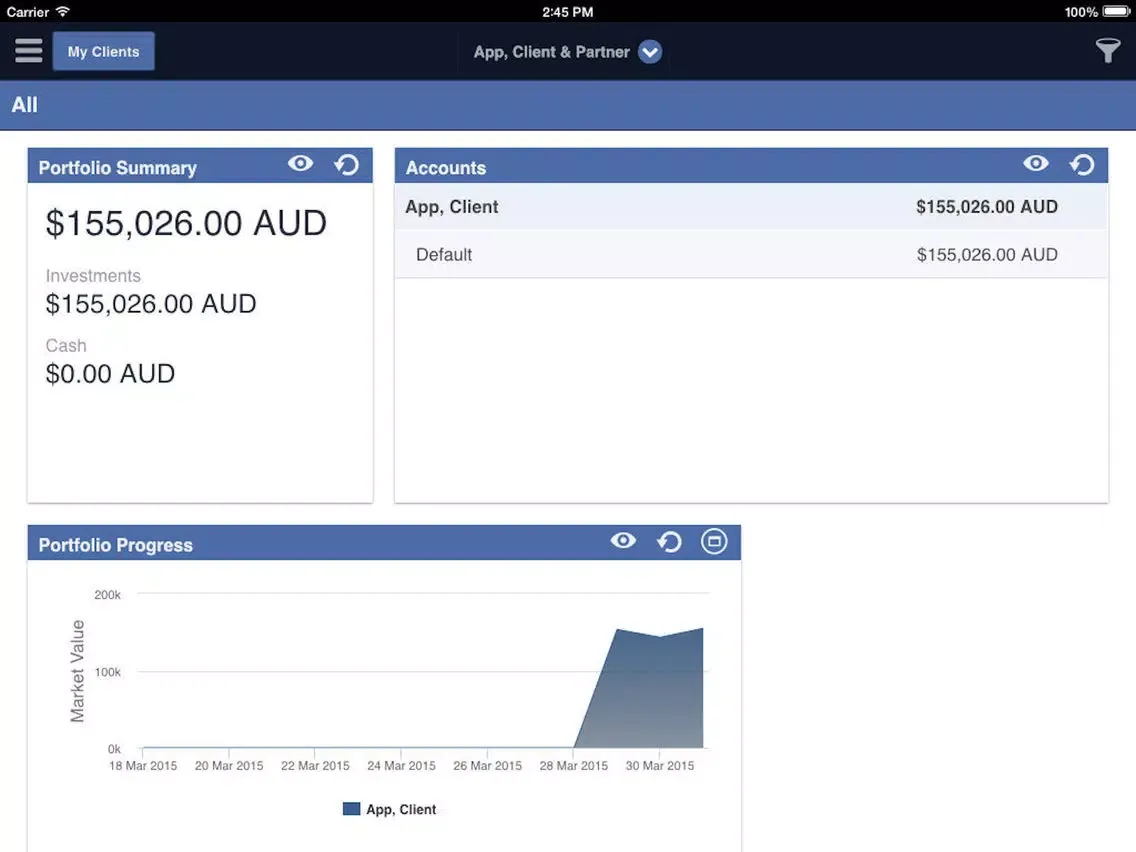Screen dimensions: 1136x852
Task: Maximize the Portfolio Progress panel
Action: 713,542
